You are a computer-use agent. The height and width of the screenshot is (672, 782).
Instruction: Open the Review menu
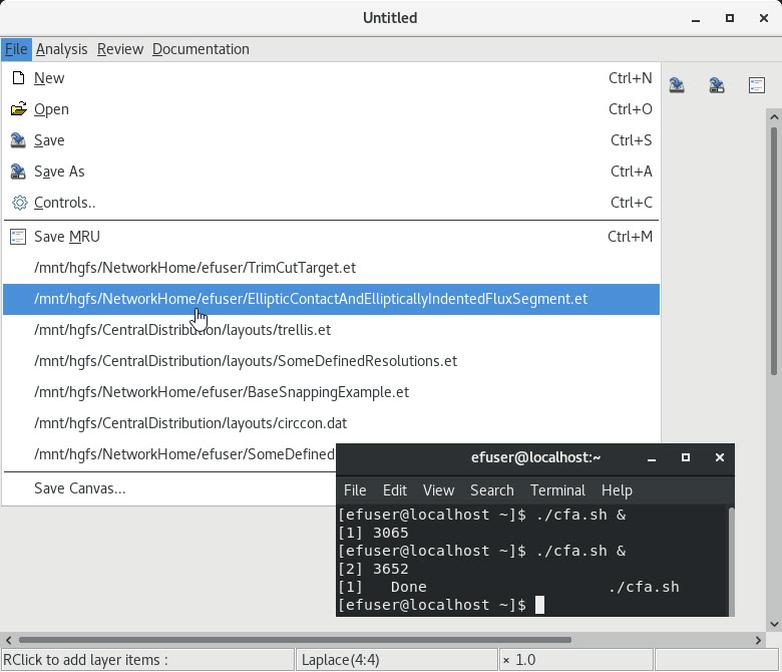click(x=119, y=49)
